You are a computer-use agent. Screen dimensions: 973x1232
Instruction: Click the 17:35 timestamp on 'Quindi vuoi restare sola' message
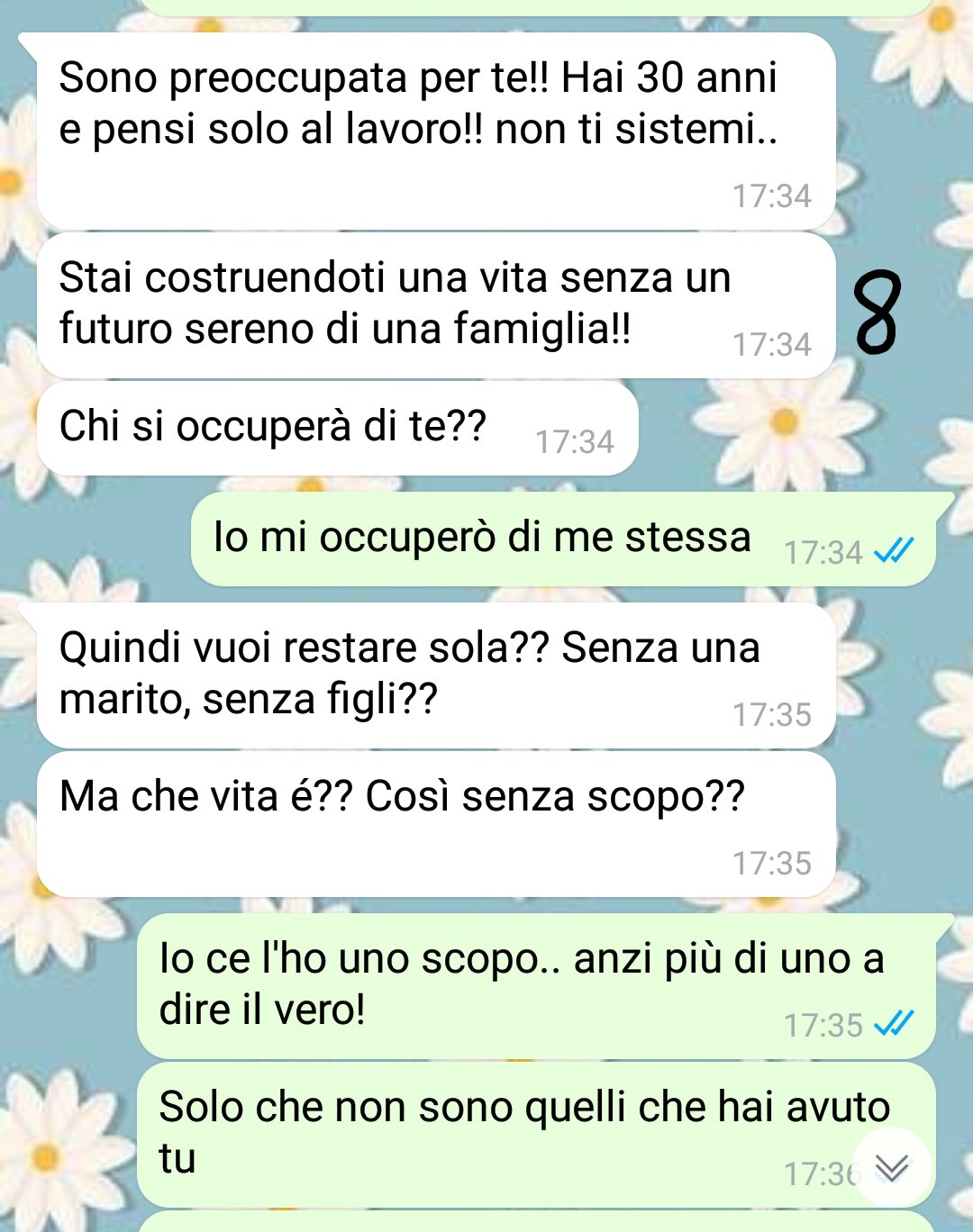(772, 715)
